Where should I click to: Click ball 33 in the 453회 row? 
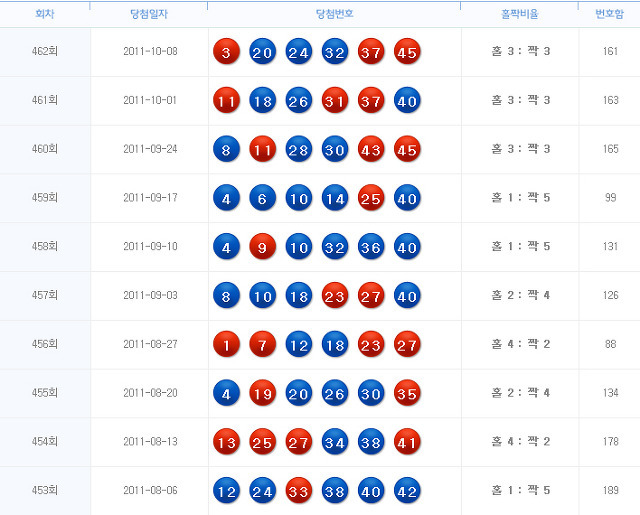click(x=298, y=491)
